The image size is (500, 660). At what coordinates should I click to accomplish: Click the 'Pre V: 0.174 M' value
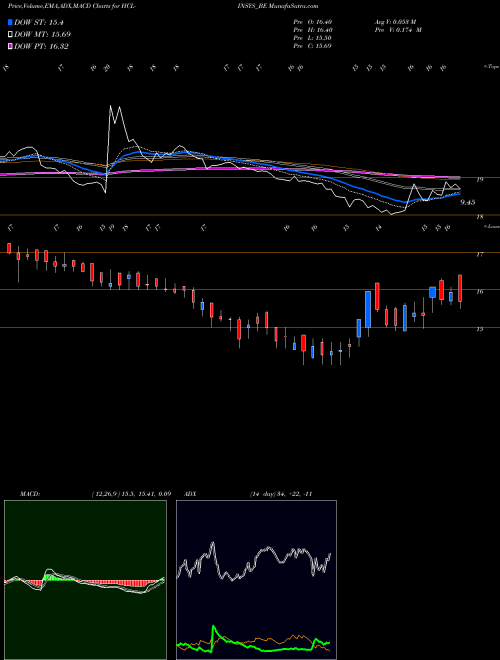pos(398,30)
